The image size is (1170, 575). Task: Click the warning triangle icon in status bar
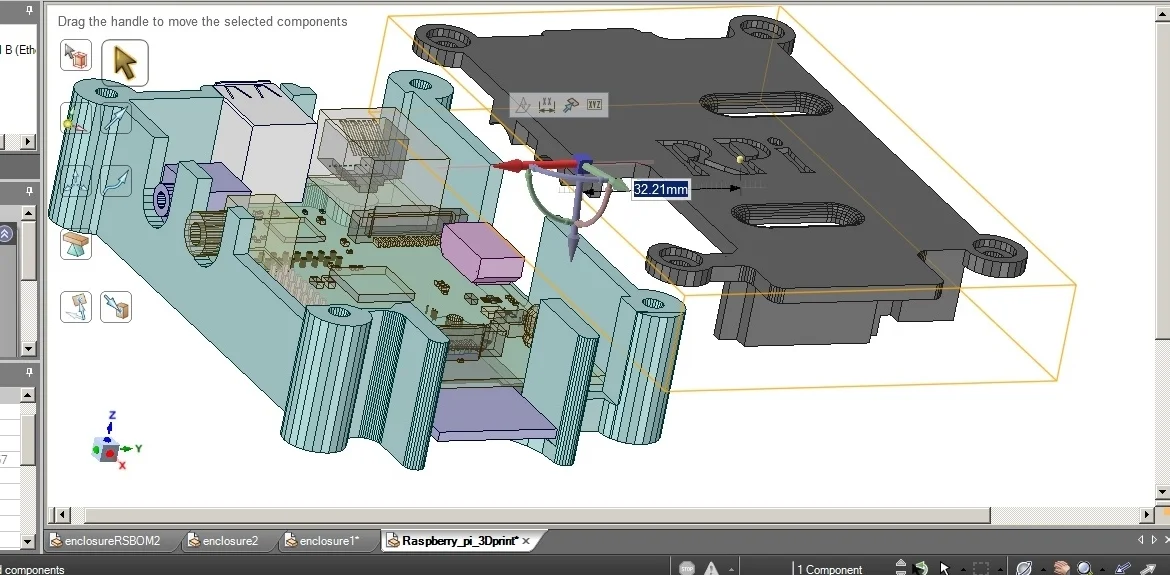click(711, 569)
